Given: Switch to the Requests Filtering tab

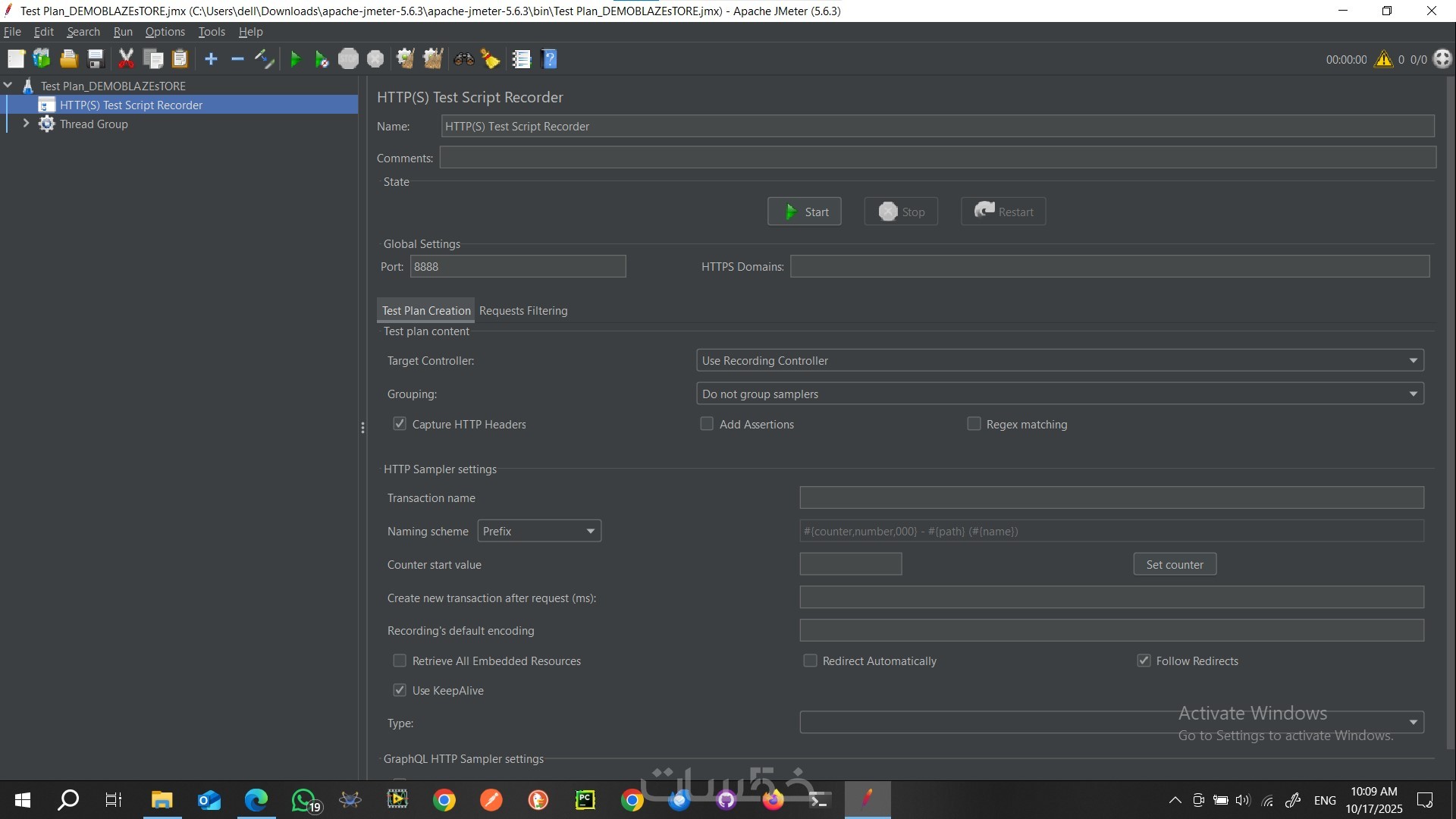Looking at the screenshot, I should (523, 311).
